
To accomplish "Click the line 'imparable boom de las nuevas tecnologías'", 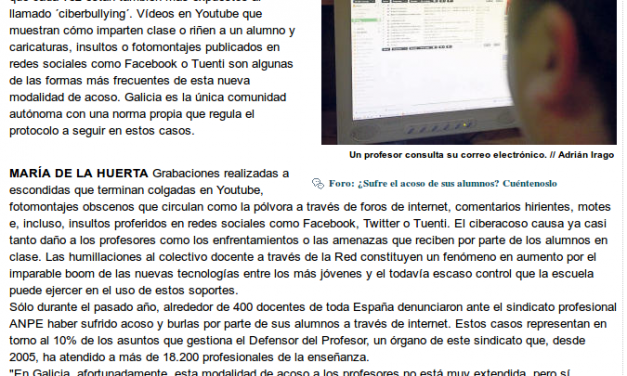I will pos(302,274).
